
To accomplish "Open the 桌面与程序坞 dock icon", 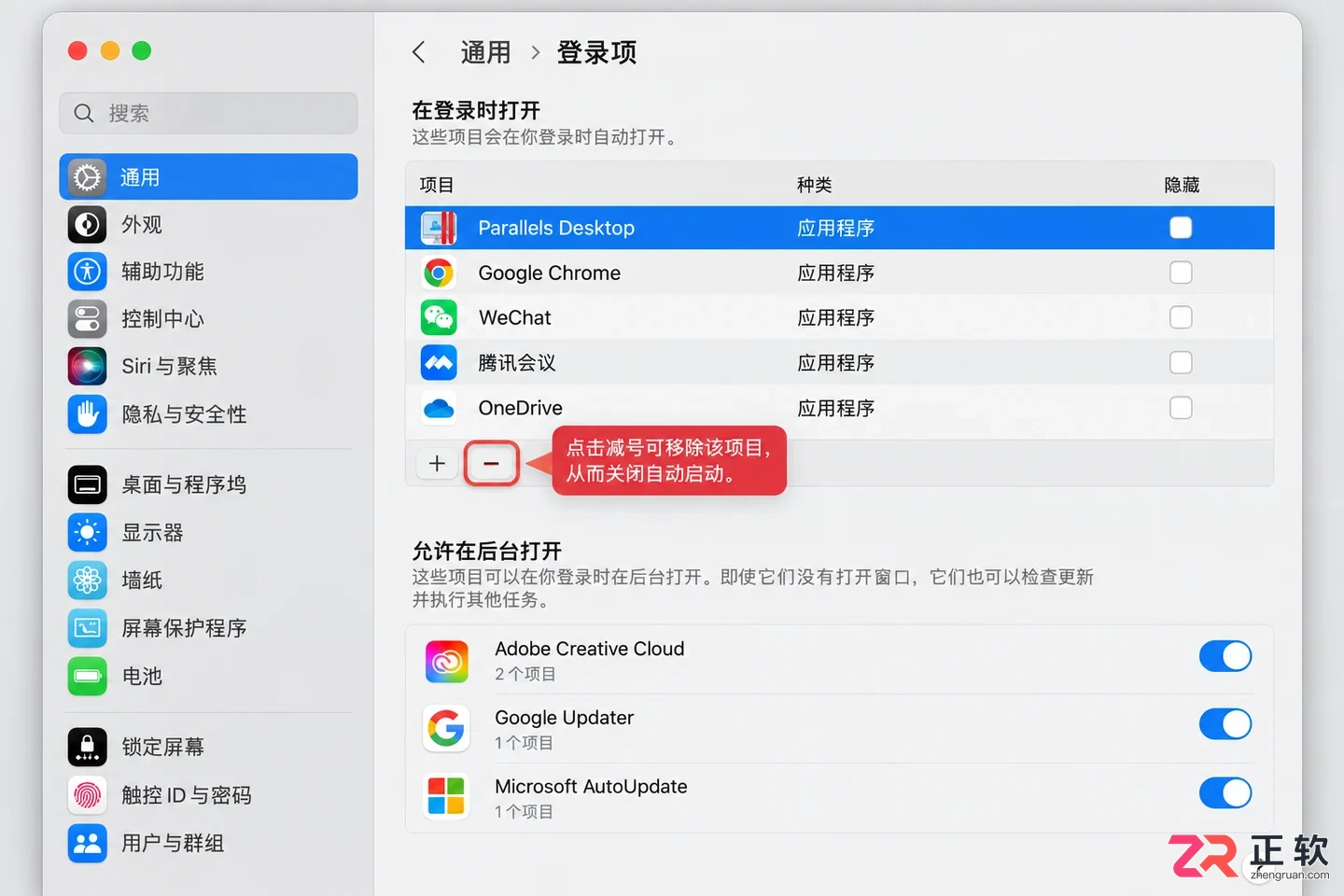I will click(x=87, y=484).
